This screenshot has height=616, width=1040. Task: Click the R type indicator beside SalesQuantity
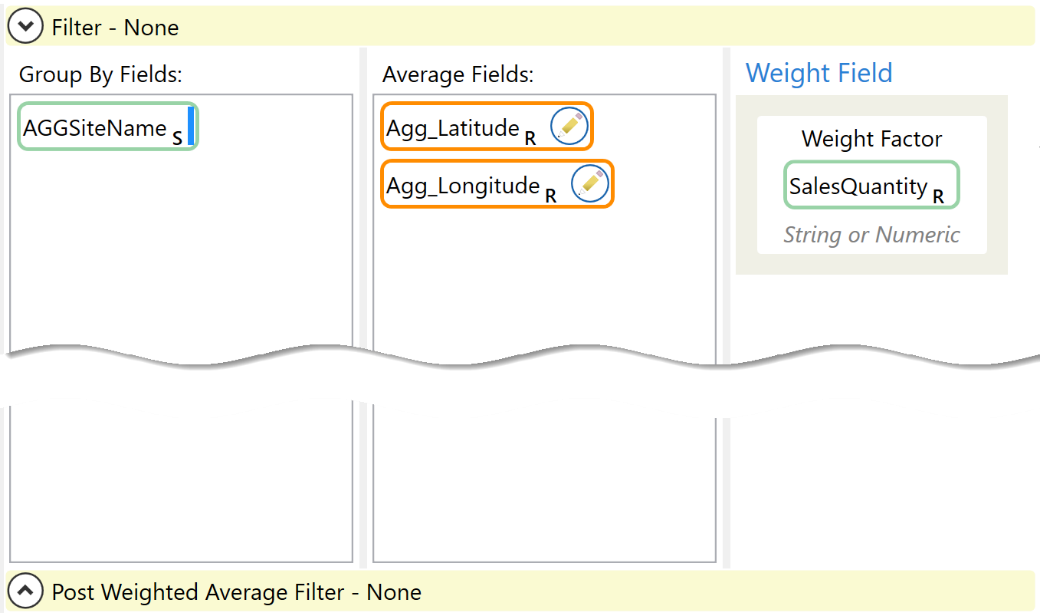pyautogui.click(x=938, y=196)
